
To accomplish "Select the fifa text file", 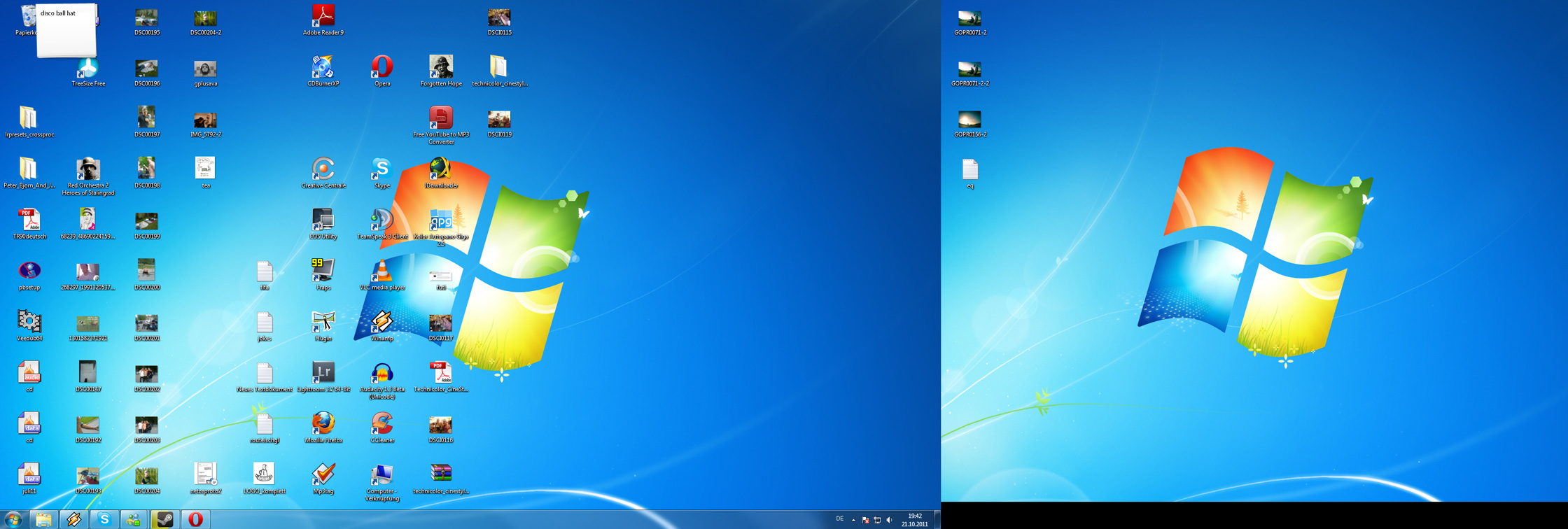I will pos(265,275).
